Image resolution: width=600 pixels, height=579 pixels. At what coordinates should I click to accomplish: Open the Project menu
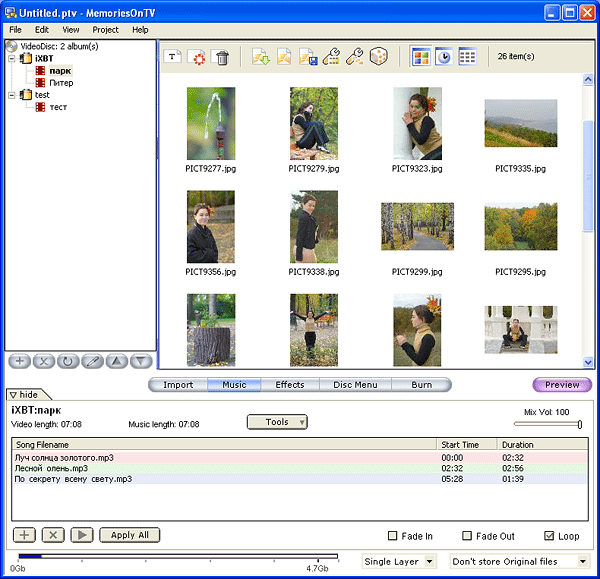[105, 30]
